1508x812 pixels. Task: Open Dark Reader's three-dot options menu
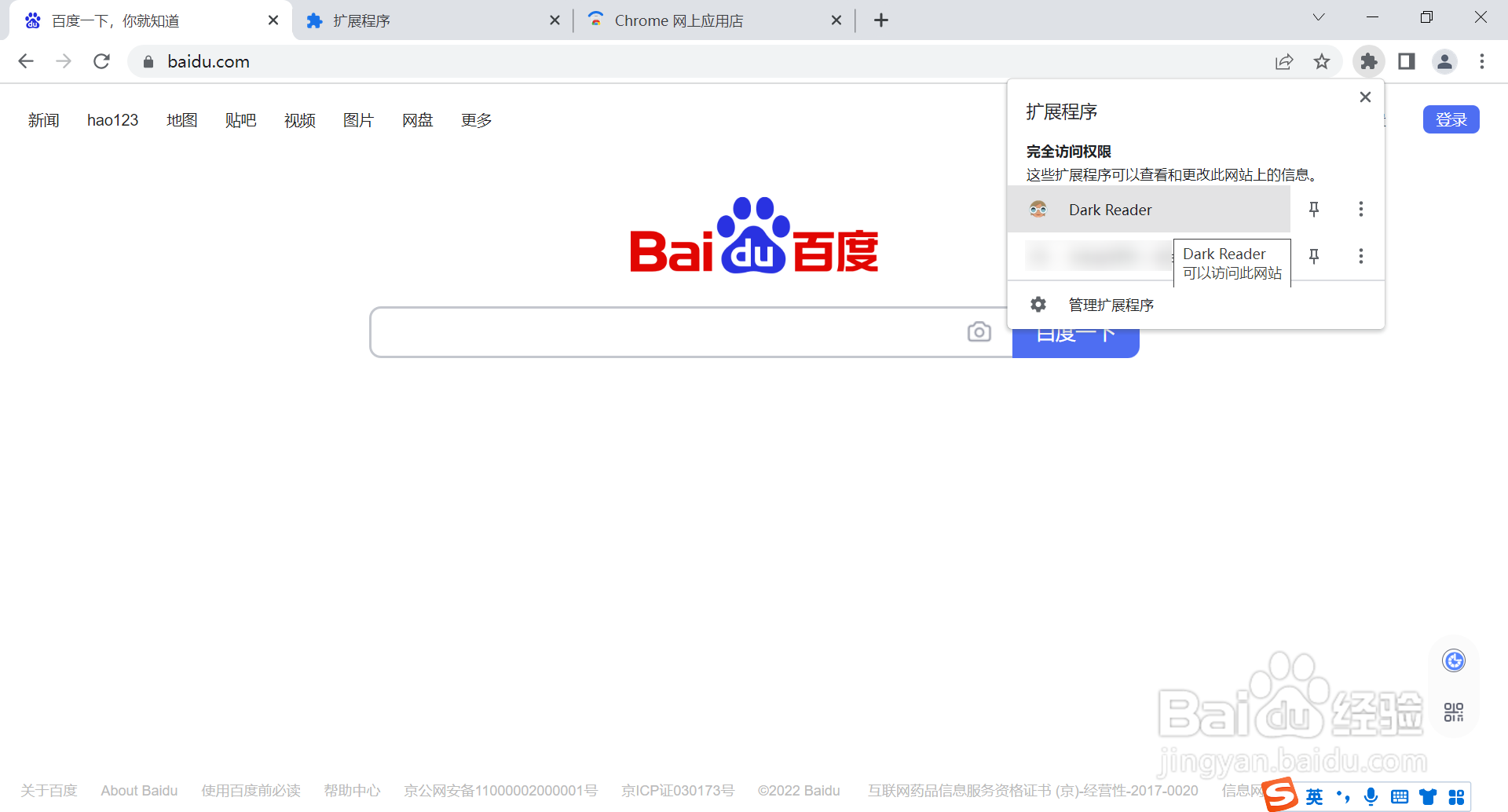(1361, 209)
